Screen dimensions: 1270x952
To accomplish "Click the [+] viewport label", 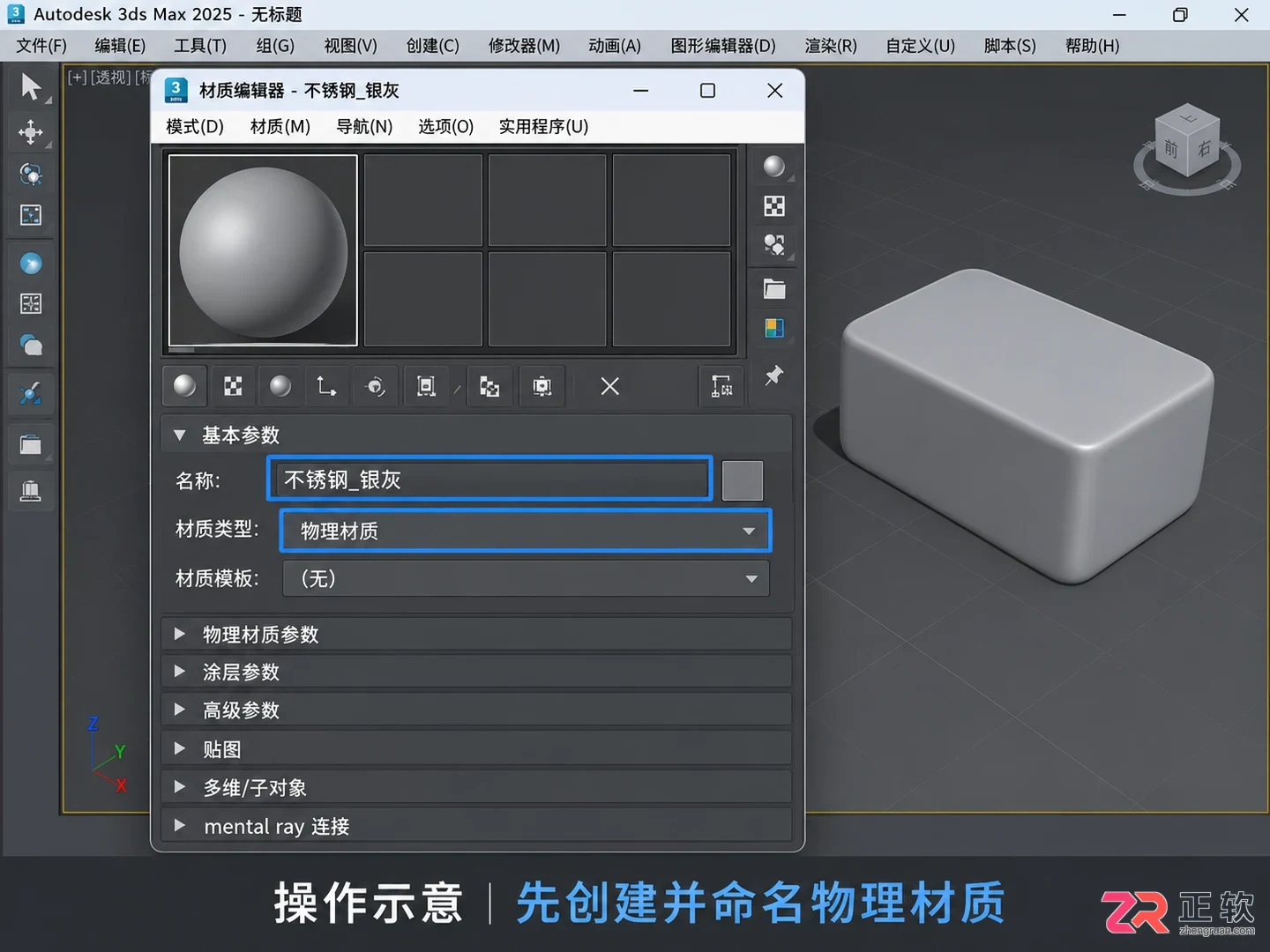I will tap(78, 78).
